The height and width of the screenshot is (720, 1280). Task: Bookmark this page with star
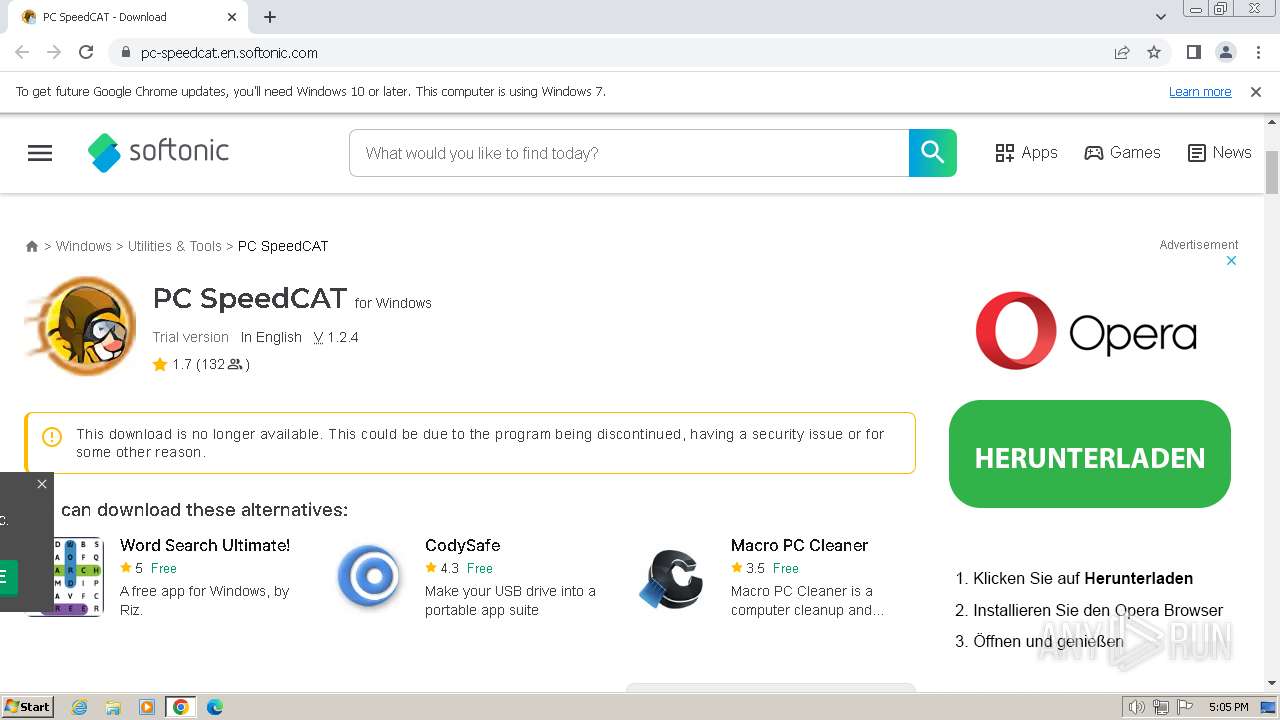pos(1154,53)
